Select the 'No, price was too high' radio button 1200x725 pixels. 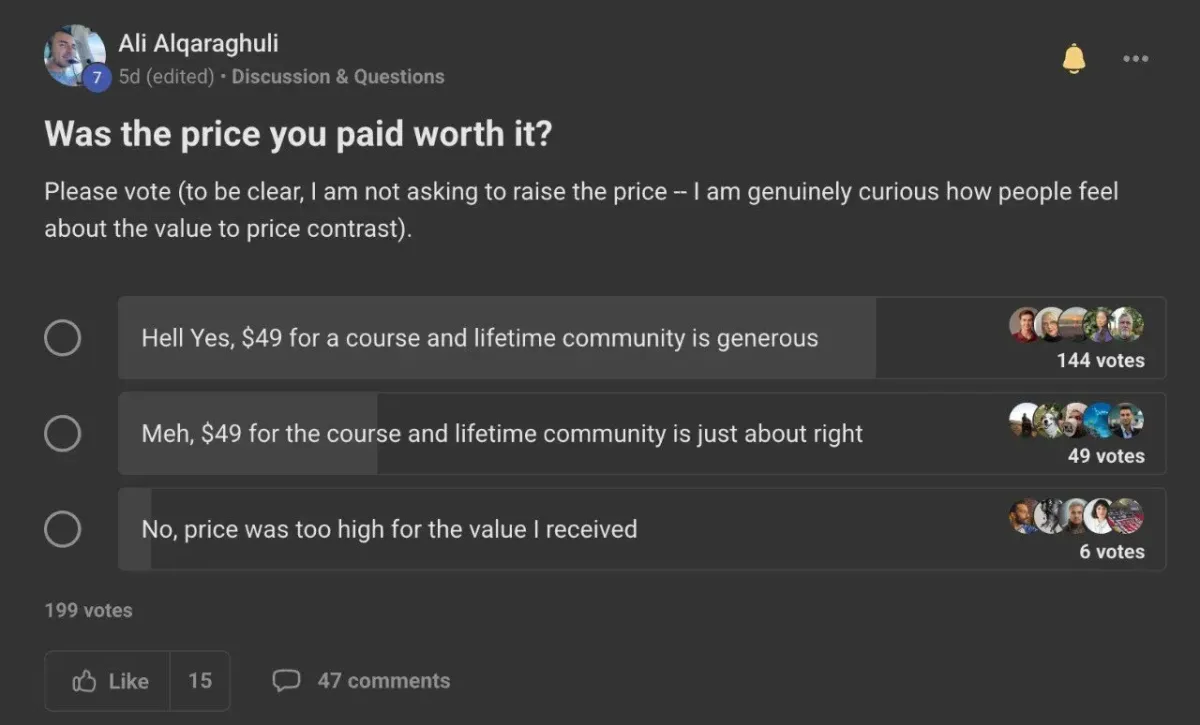pyautogui.click(x=62, y=529)
